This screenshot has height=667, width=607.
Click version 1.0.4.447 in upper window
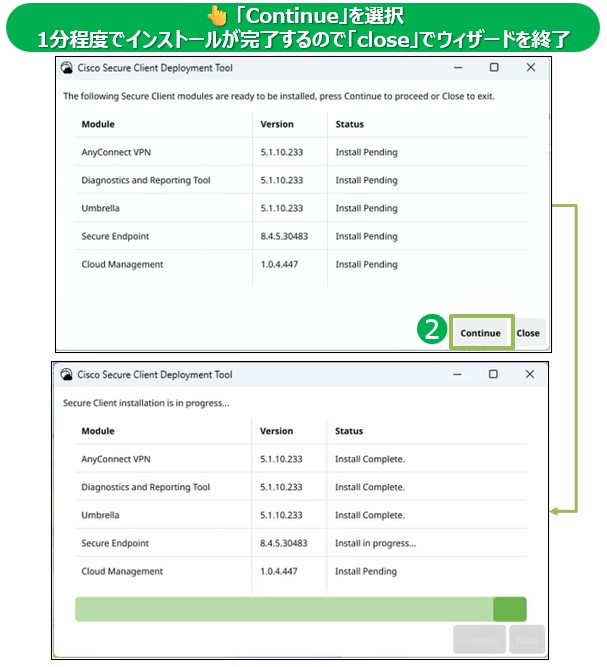(279, 265)
